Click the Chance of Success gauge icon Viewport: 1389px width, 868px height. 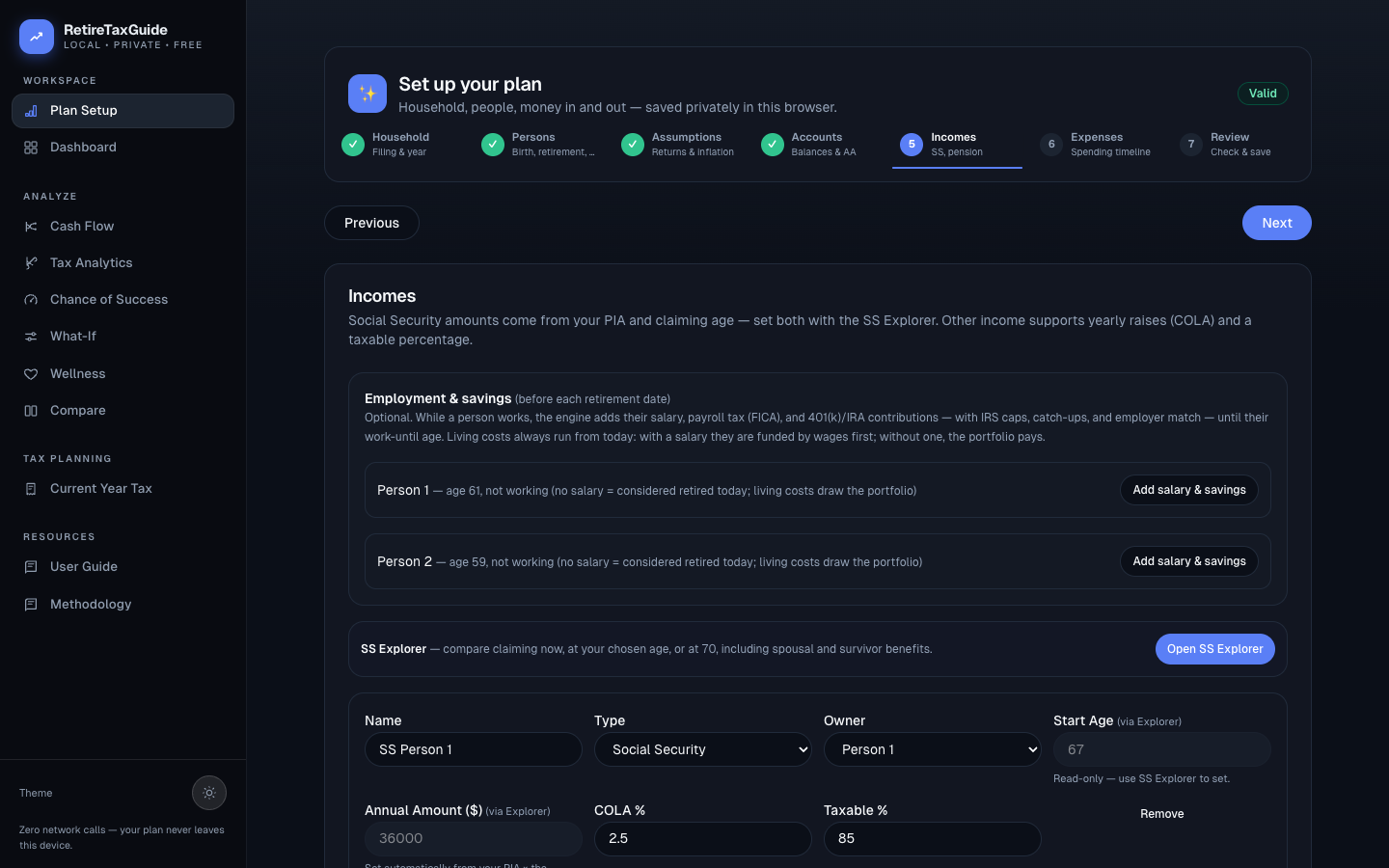coord(31,300)
